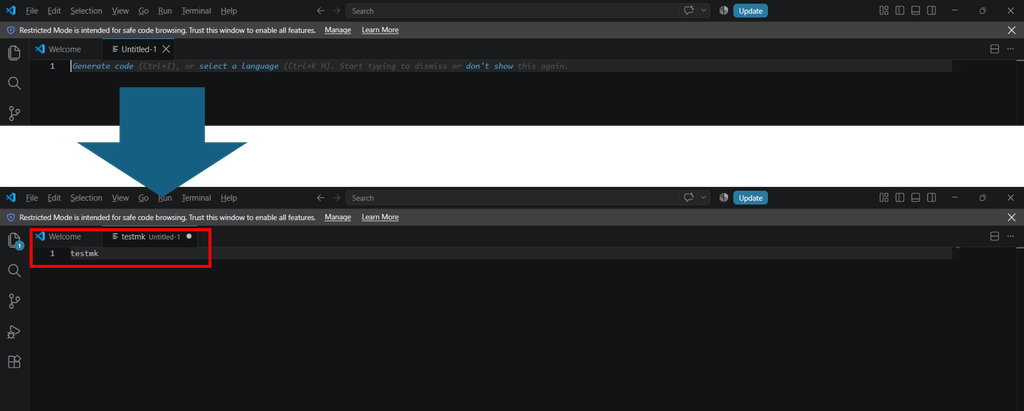Click the Update button in the lower window
1024x411 pixels.
[750, 198]
